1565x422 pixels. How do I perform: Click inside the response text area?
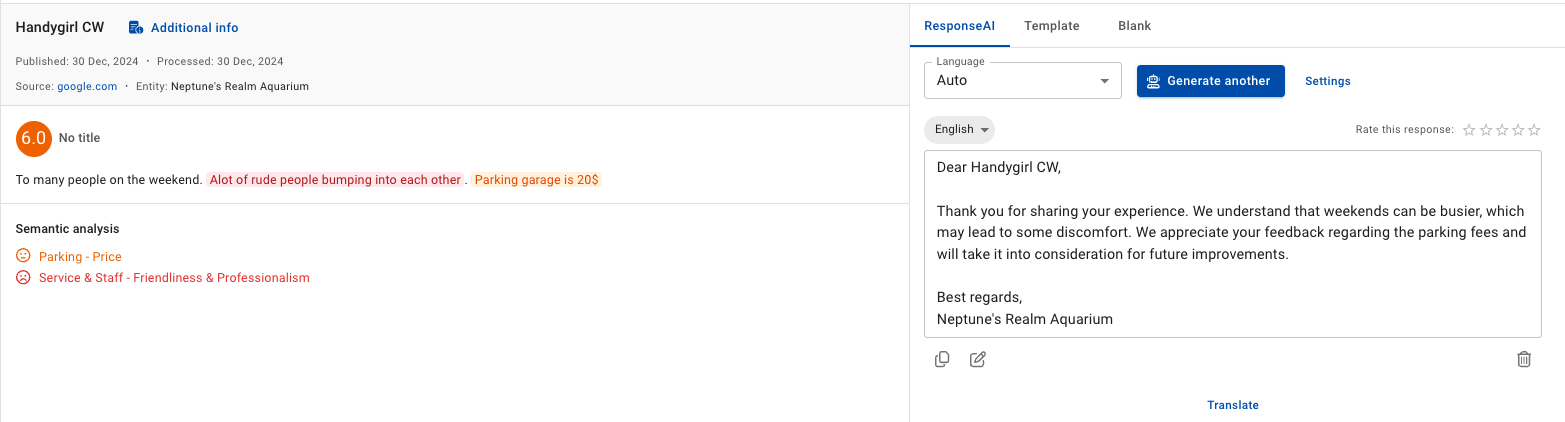(x=1232, y=244)
